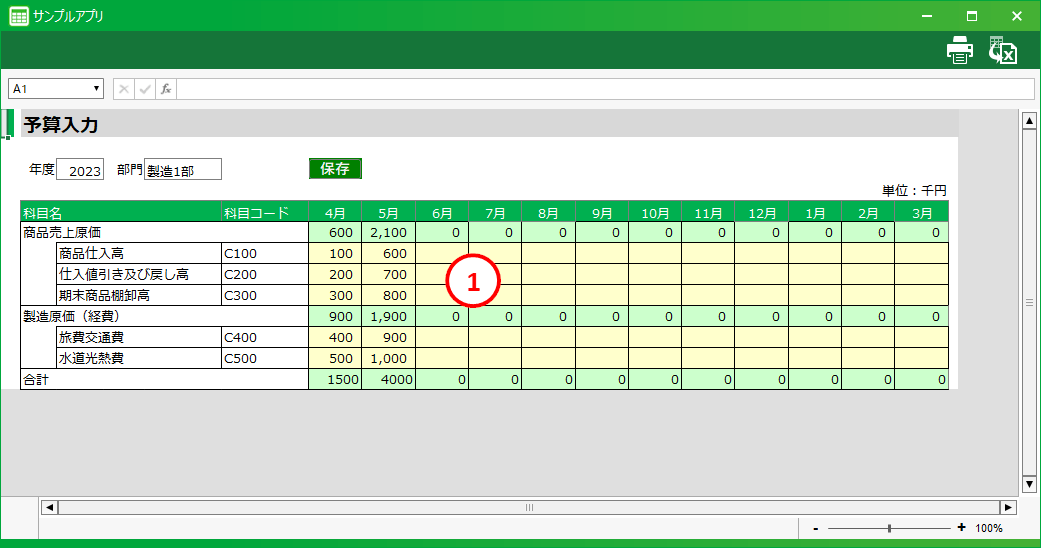Click the vertical scrollbar up arrow
1041x548 pixels.
(x=1029, y=121)
